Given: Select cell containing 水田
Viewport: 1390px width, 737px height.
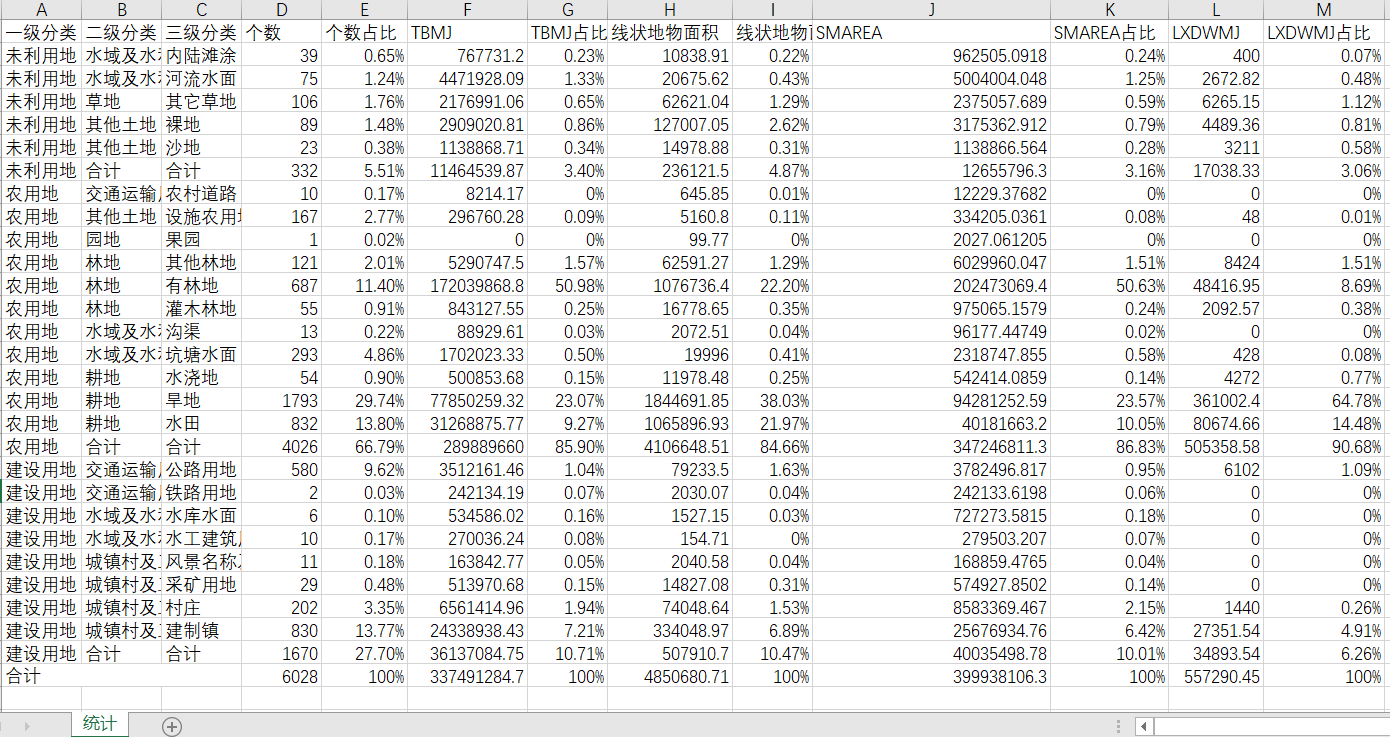Looking at the screenshot, I should (201, 424).
